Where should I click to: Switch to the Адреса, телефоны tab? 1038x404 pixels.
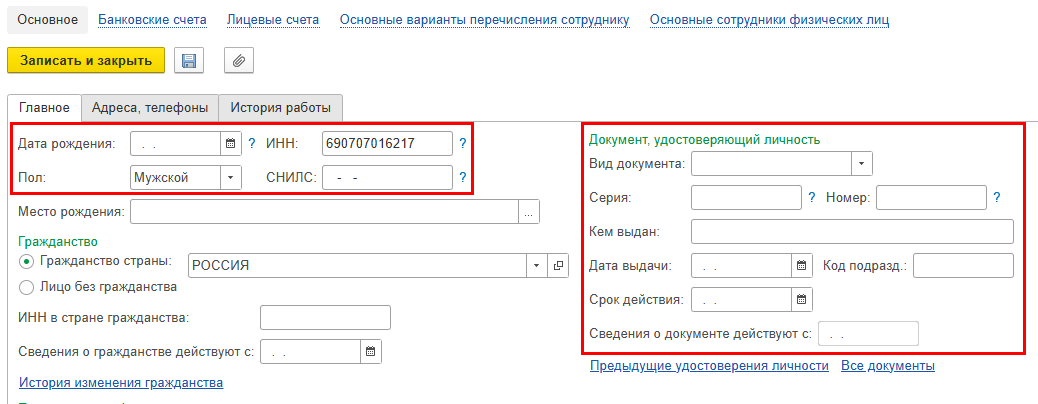click(x=150, y=107)
